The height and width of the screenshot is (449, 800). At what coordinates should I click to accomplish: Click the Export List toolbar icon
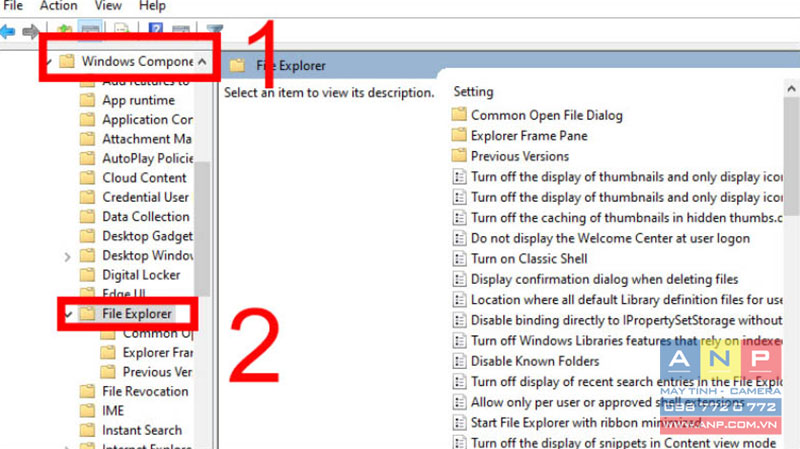click(121, 30)
